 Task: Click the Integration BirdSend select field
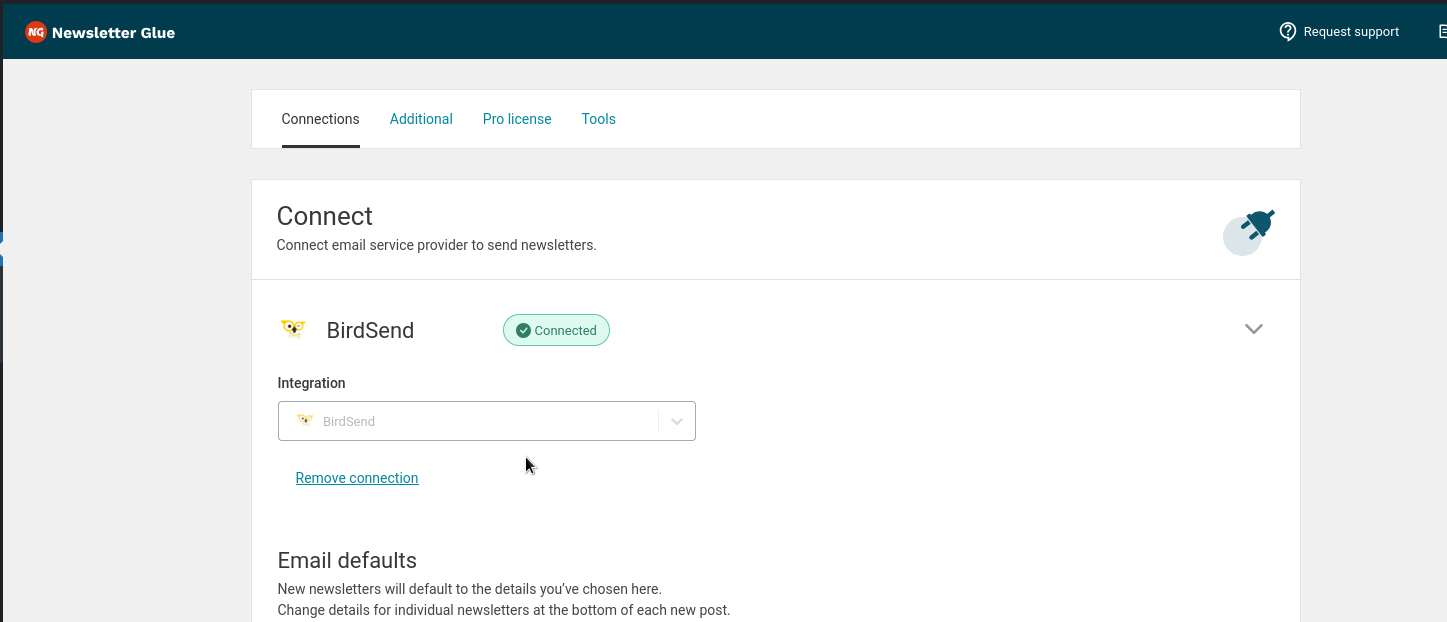[x=487, y=421]
